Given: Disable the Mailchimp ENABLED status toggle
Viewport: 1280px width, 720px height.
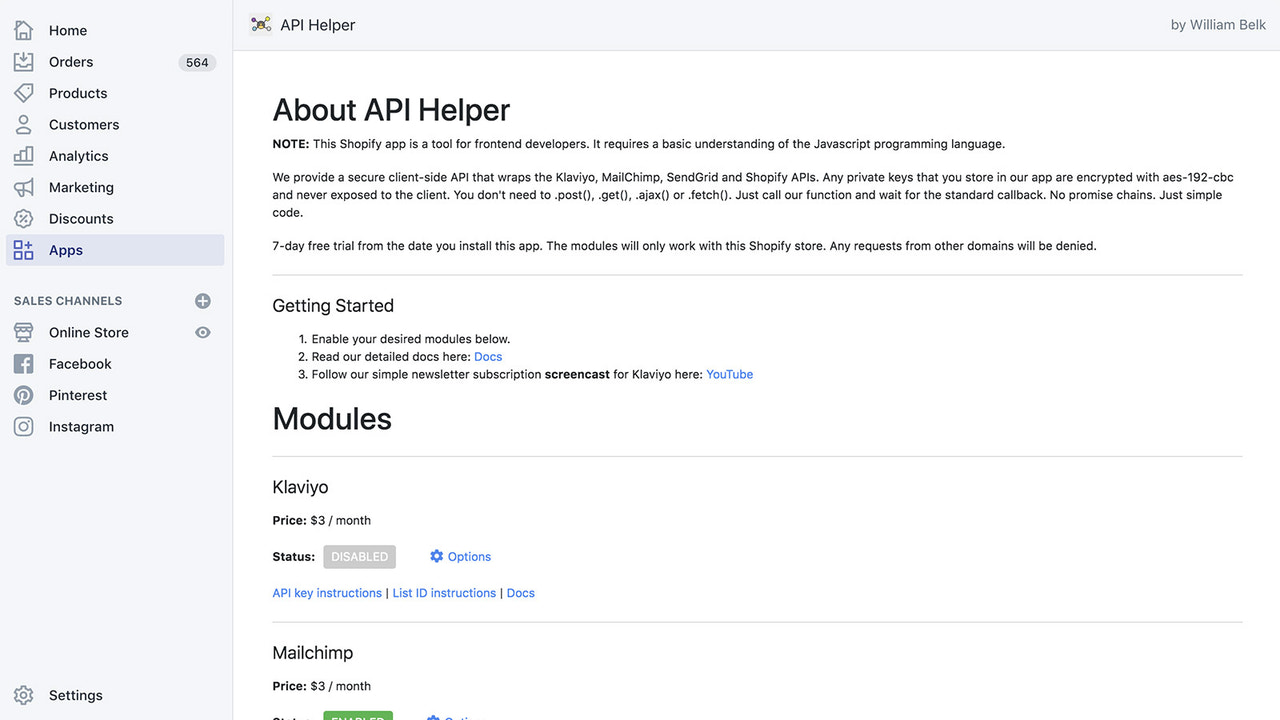Looking at the screenshot, I should pos(357,718).
